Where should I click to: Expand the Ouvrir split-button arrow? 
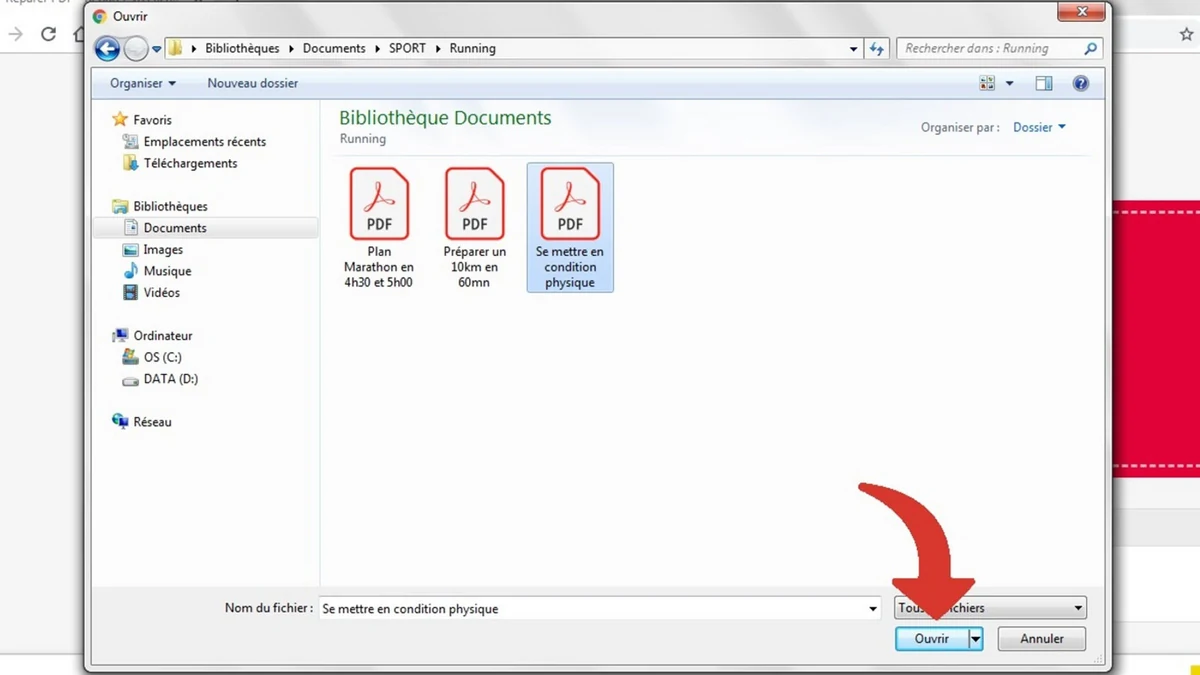click(975, 638)
